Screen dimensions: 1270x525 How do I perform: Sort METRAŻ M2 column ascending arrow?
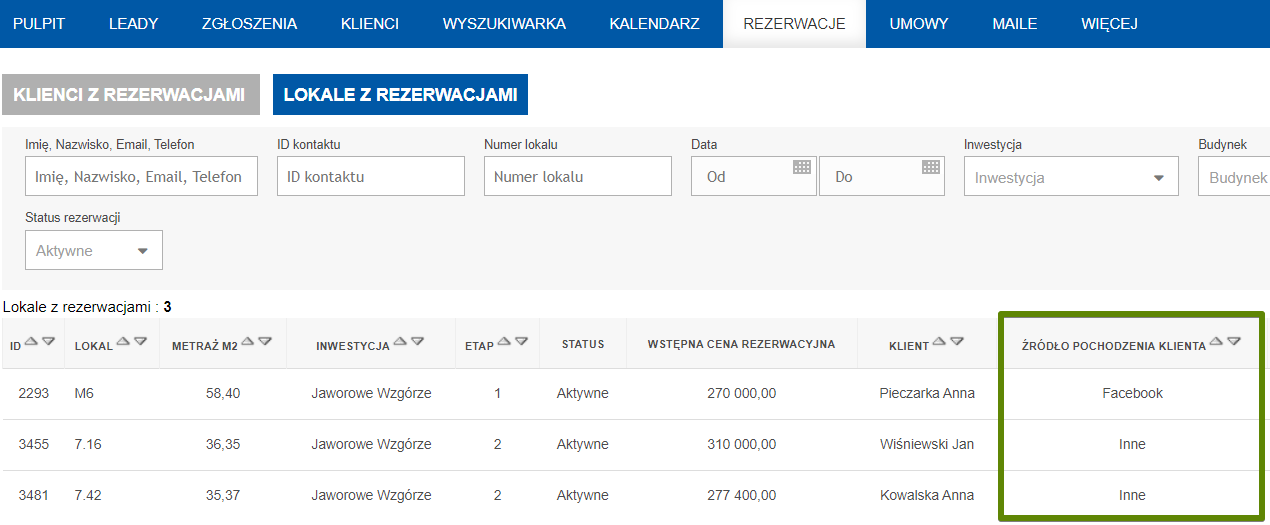pos(247,342)
